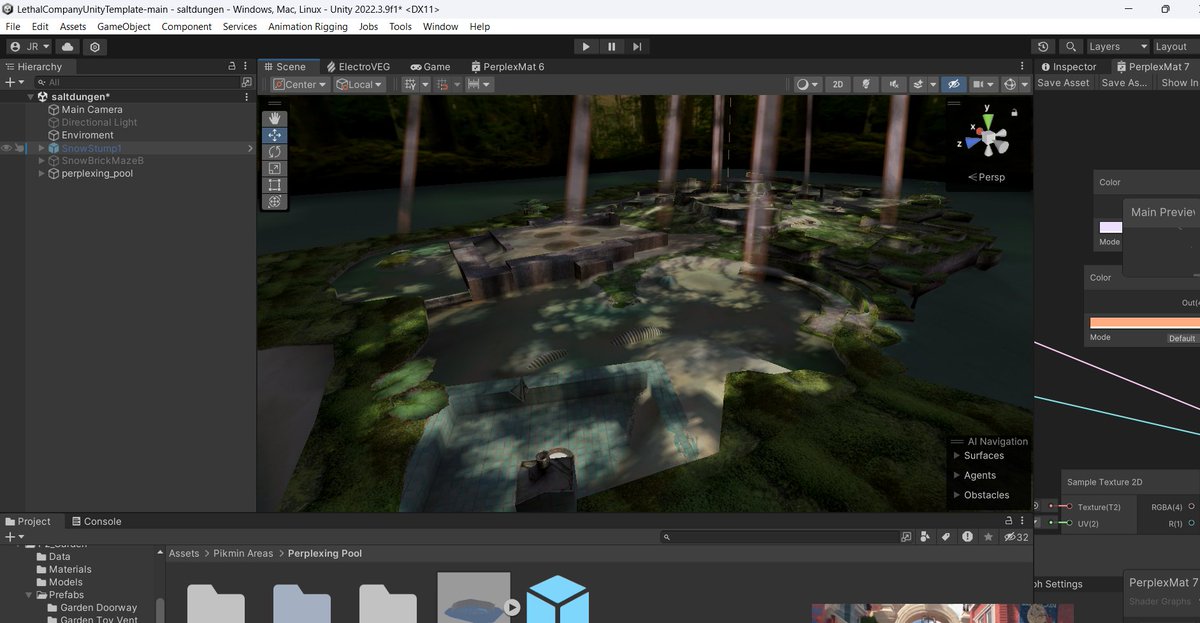Image resolution: width=1200 pixels, height=623 pixels.
Task: Switch to the ElectroVEG tab
Action: 358,66
